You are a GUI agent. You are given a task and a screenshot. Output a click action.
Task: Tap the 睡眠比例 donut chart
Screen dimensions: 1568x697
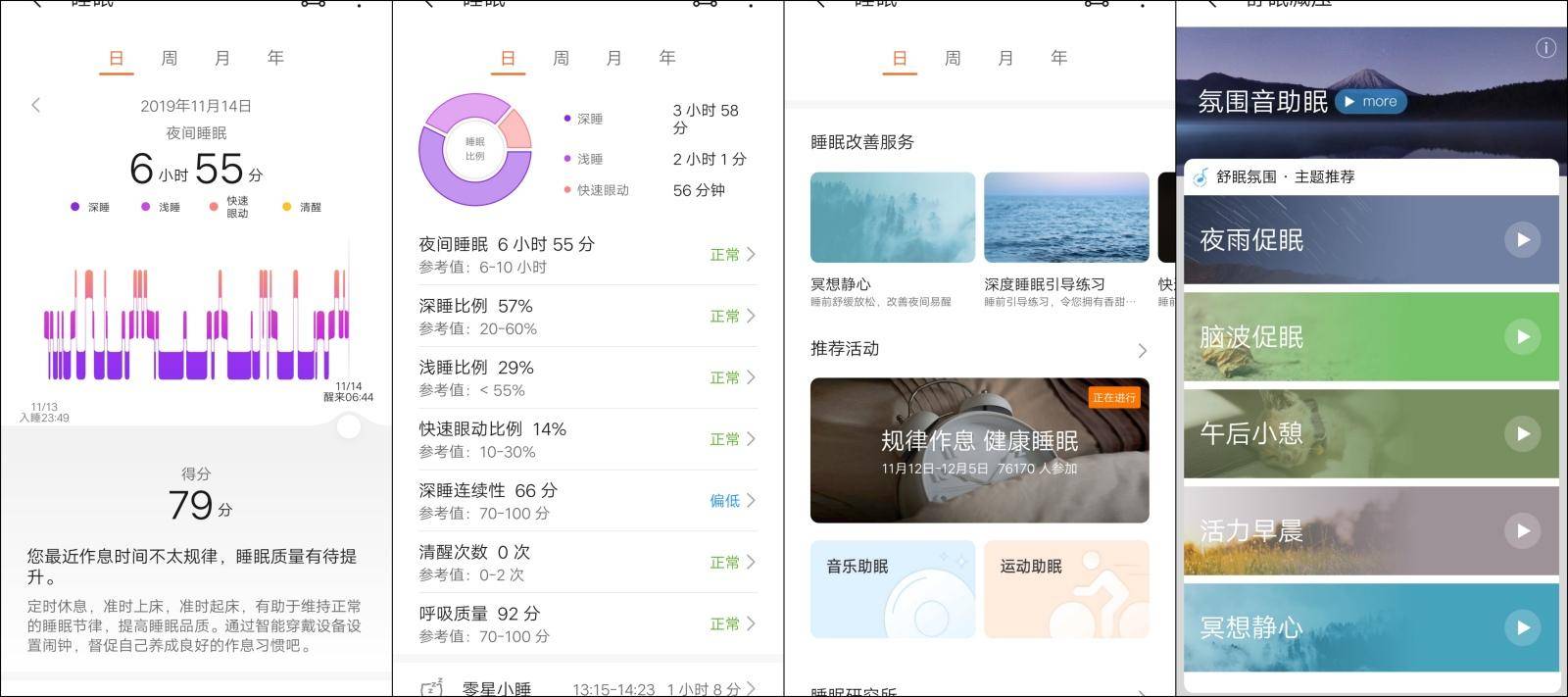click(x=475, y=149)
